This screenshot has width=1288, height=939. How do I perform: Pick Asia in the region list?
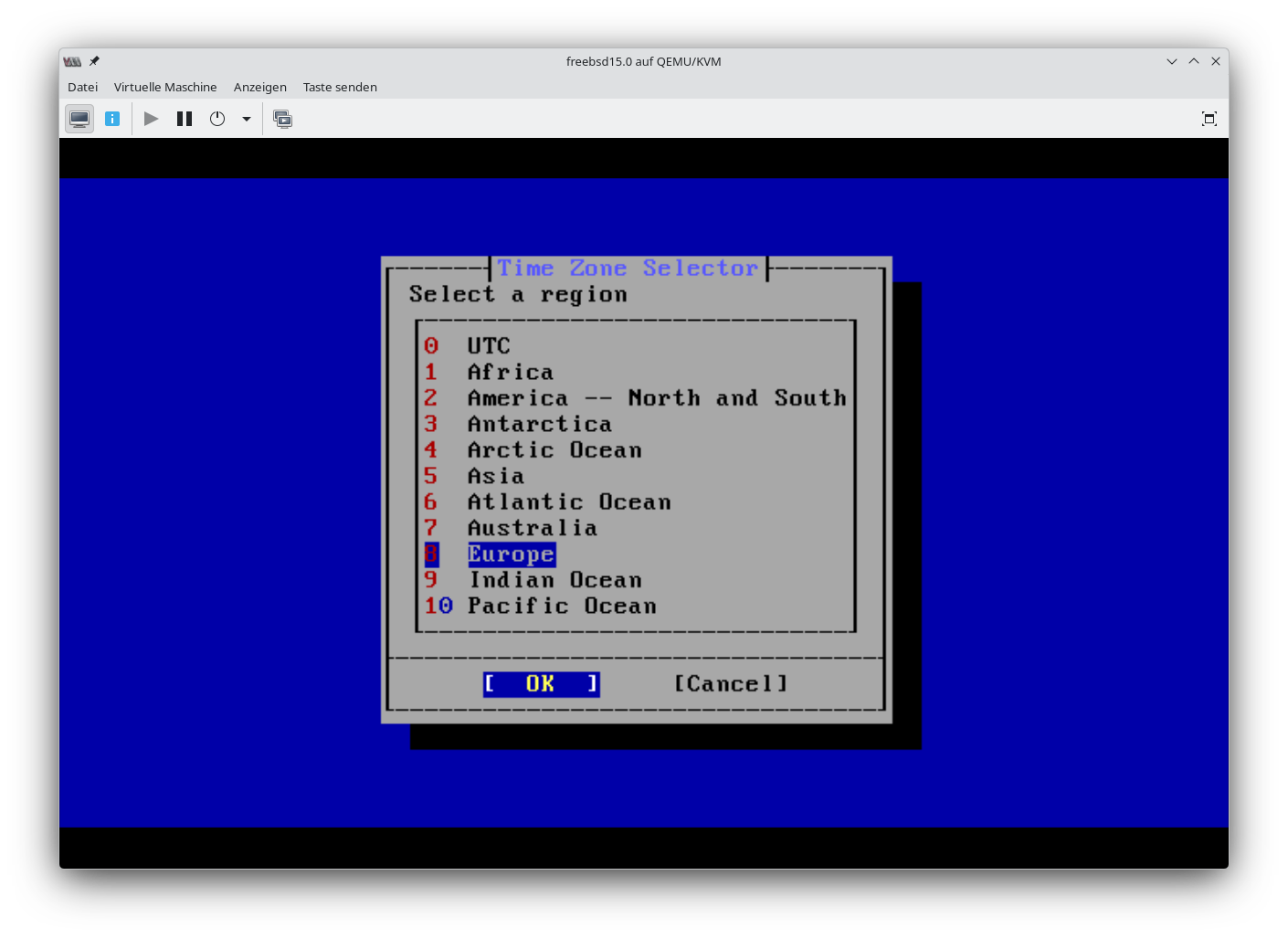pyautogui.click(x=496, y=477)
